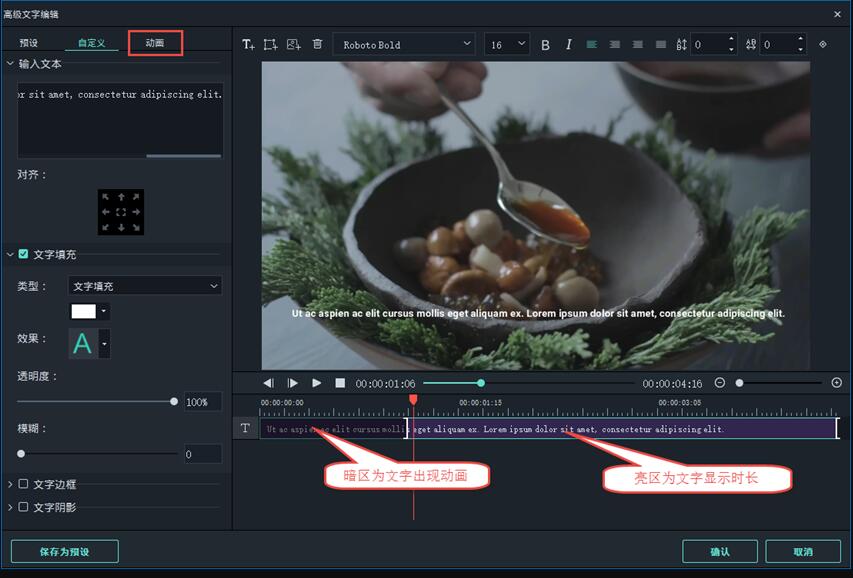The height and width of the screenshot is (578, 853).
Task: Click the 保存为预设 button
Action: (65, 551)
